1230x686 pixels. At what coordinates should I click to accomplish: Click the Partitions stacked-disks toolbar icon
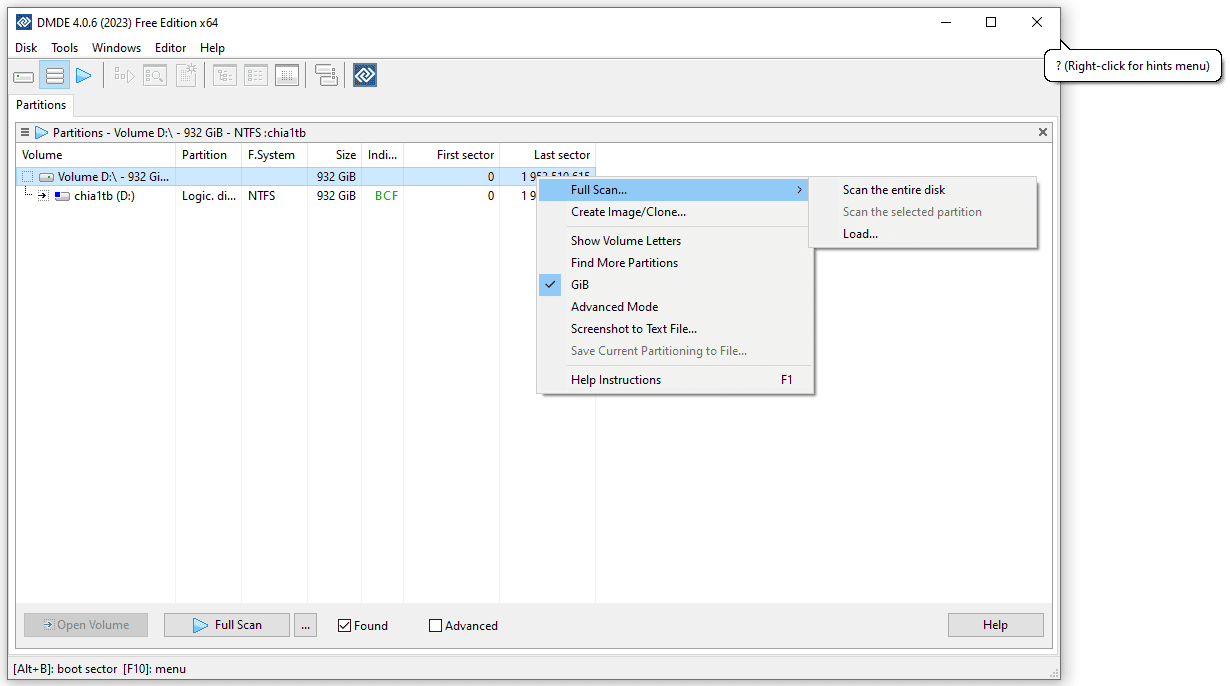tap(55, 76)
